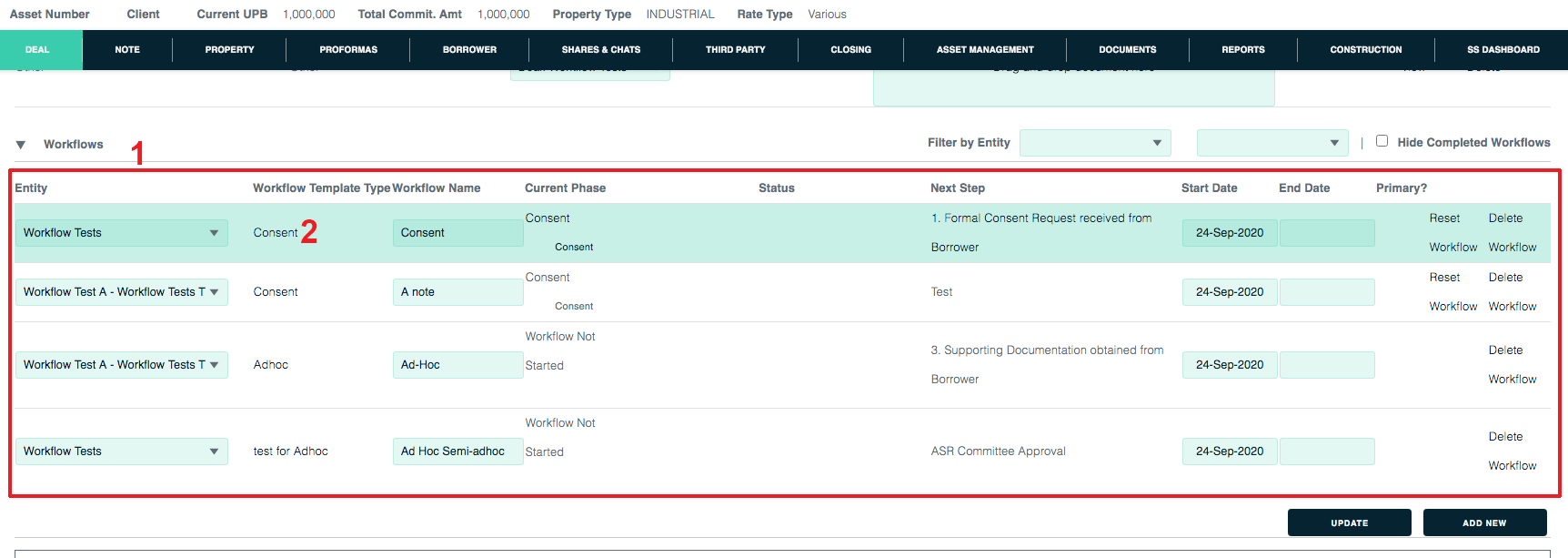Click the End Date column header
1568x558 pixels.
click(1304, 188)
